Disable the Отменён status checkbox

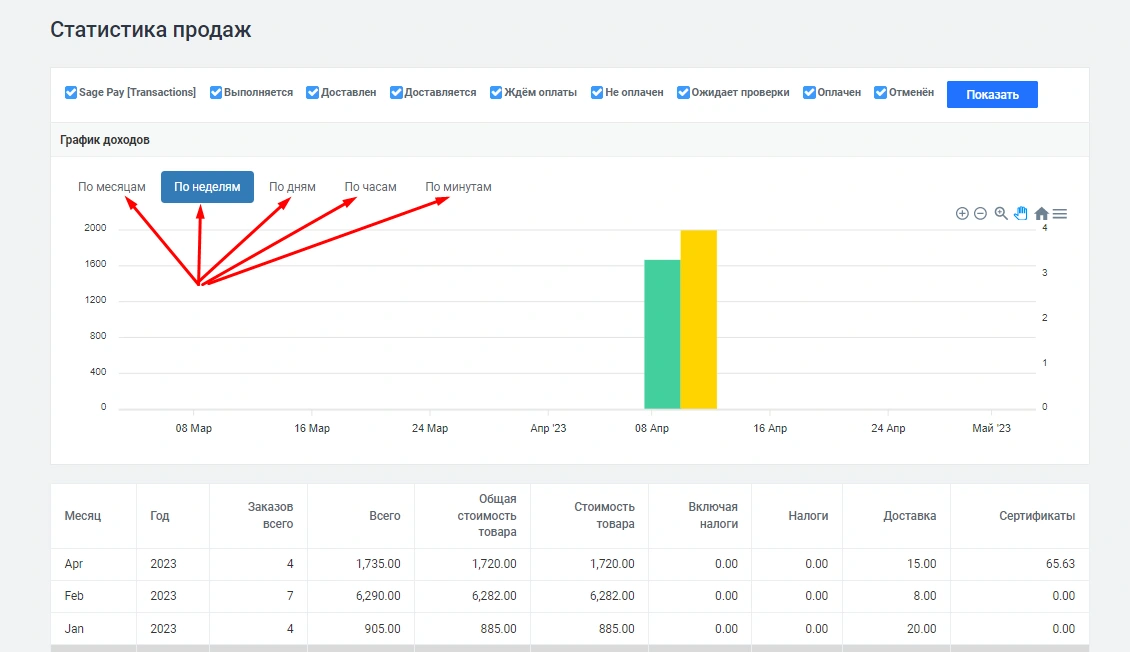click(881, 93)
